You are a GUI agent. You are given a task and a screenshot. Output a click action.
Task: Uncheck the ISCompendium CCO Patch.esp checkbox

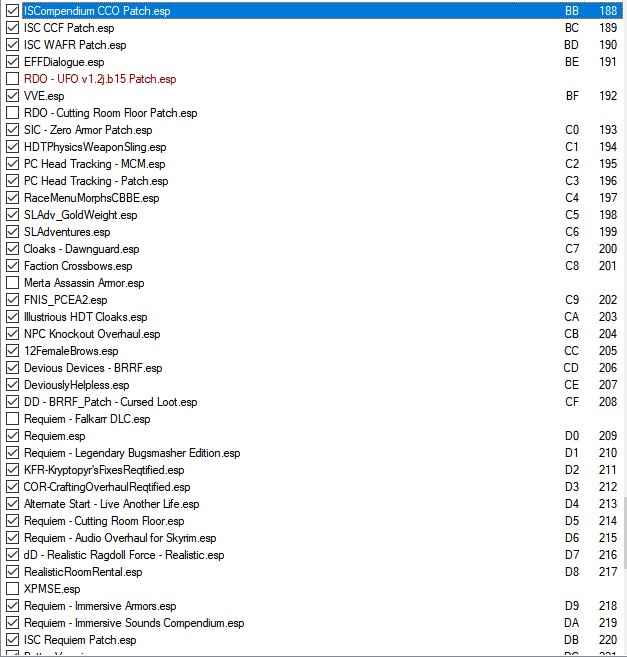coord(13,10)
